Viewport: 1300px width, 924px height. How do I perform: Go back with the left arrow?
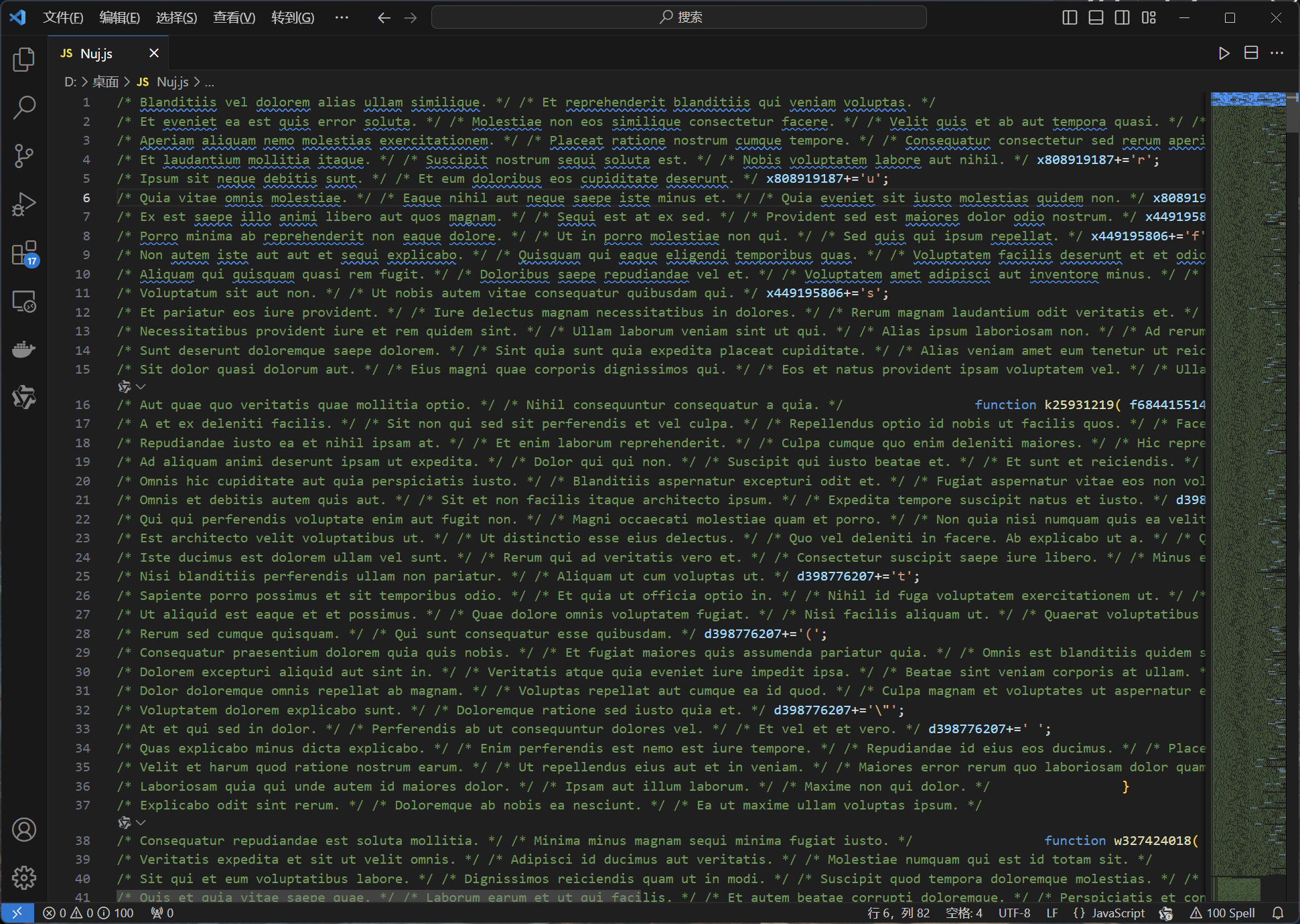(384, 17)
